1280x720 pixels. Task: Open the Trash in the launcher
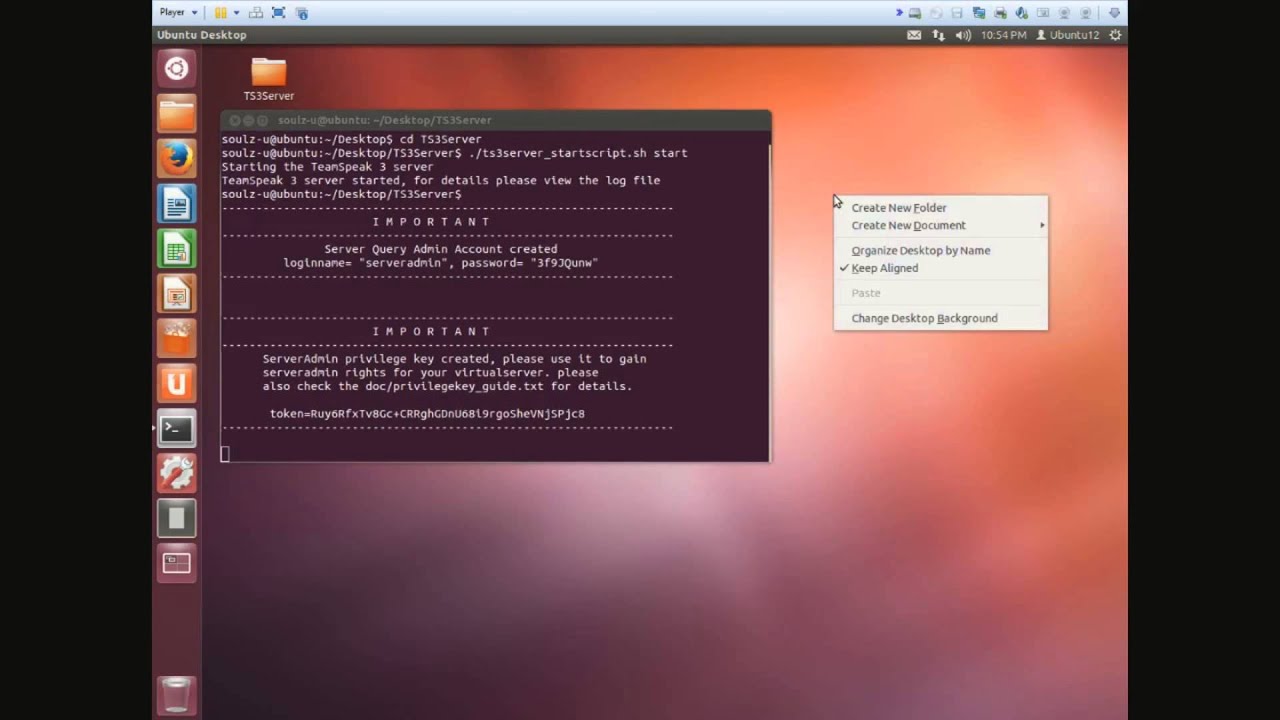coord(176,695)
